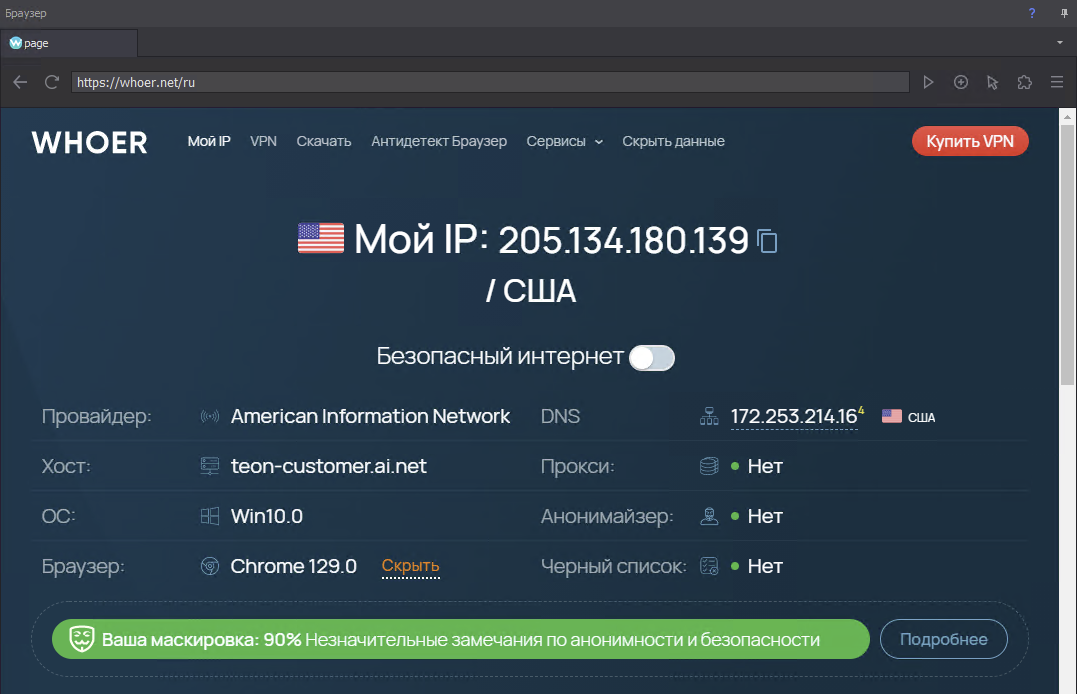Click the W favicon on the page tab
The width and height of the screenshot is (1077, 694).
click(15, 43)
